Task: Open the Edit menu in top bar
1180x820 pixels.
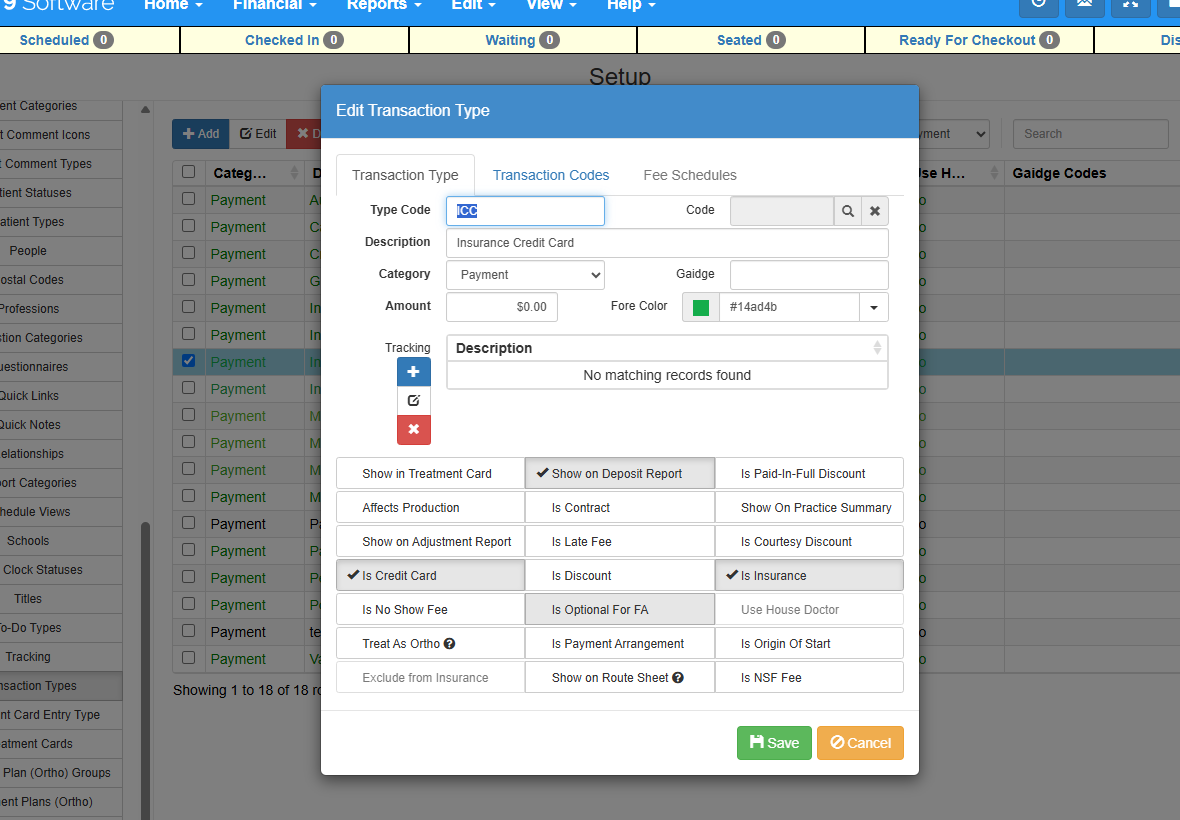Action: tap(473, 5)
